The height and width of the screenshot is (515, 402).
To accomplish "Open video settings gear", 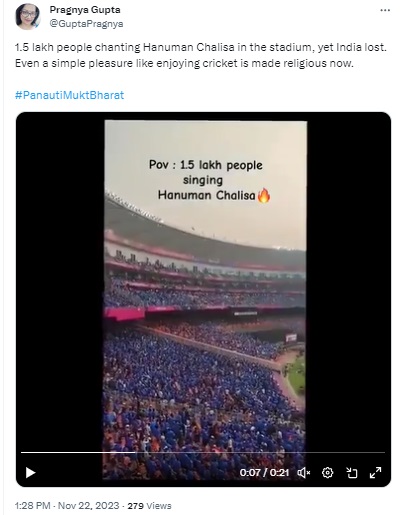I will click(x=327, y=472).
